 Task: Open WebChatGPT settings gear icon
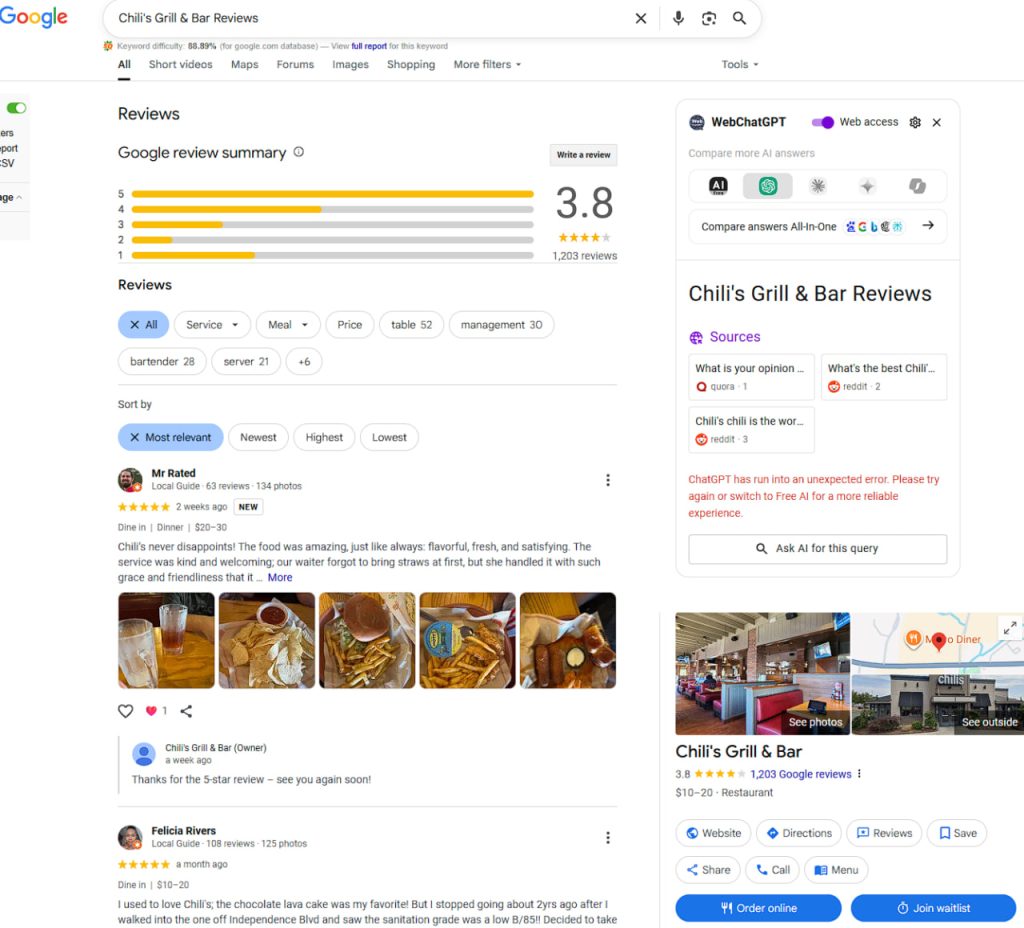tap(915, 122)
